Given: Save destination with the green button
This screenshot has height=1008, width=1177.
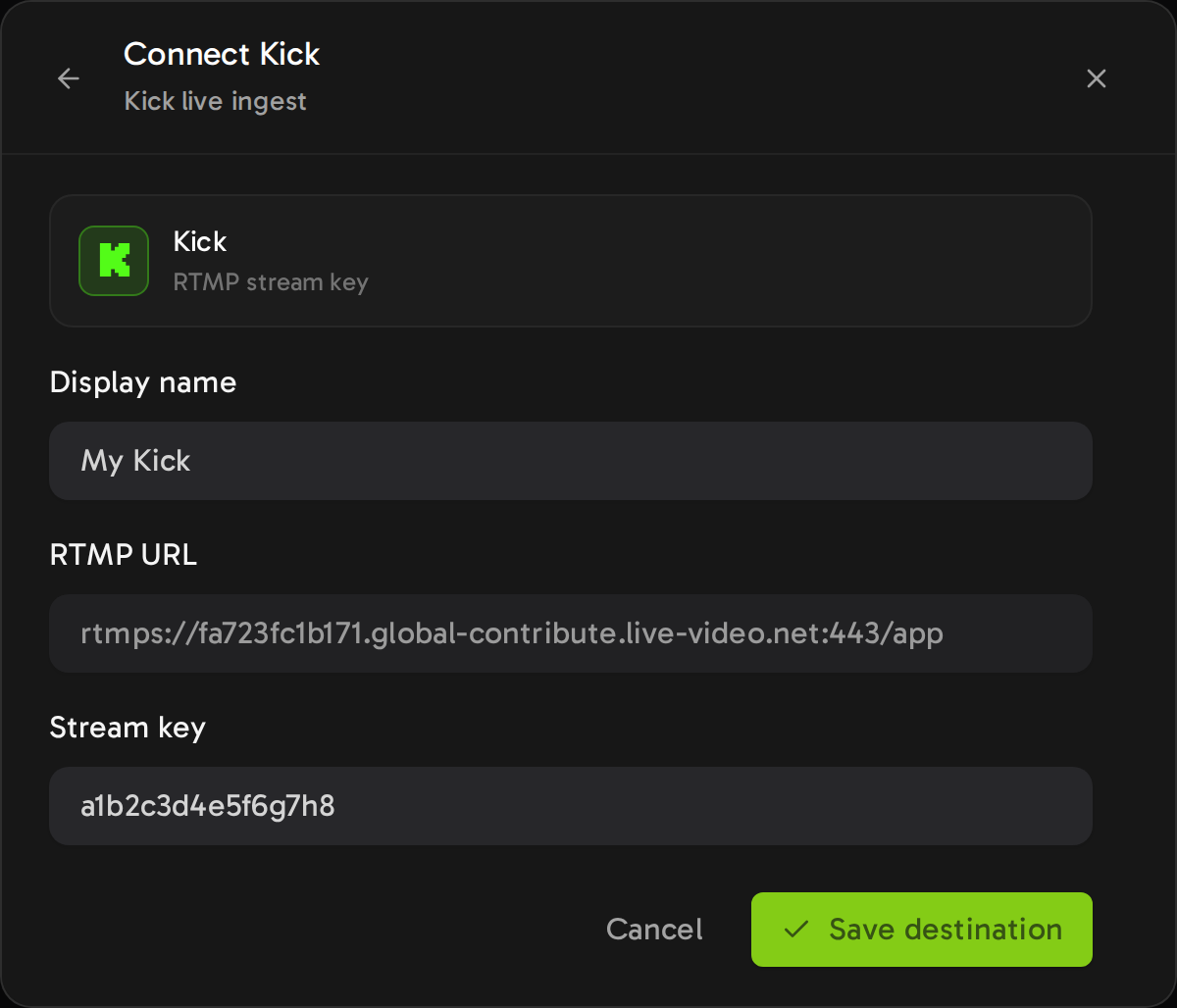Looking at the screenshot, I should coord(922,930).
